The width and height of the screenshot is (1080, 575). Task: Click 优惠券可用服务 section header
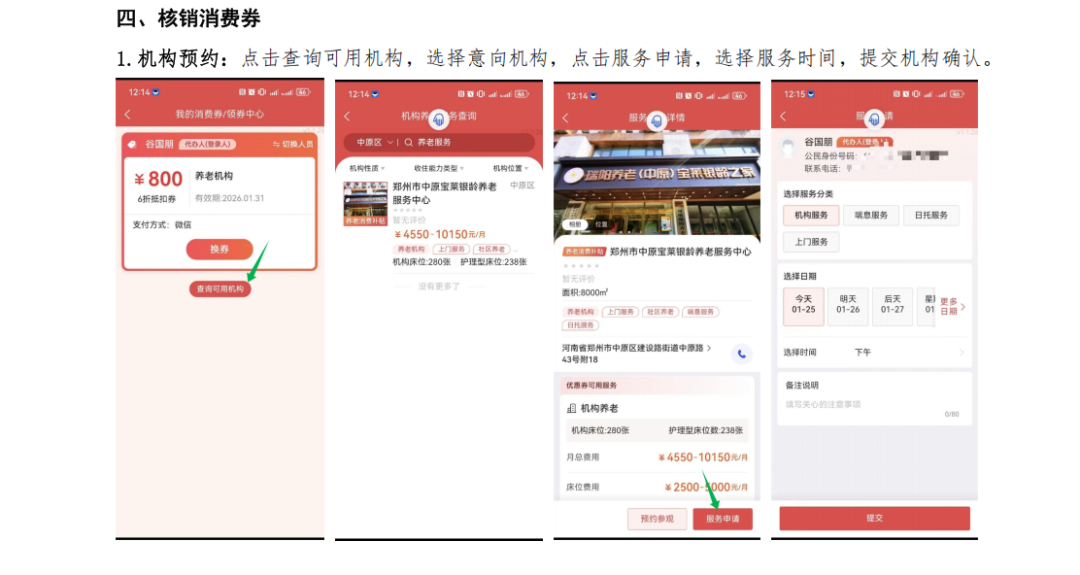click(591, 386)
